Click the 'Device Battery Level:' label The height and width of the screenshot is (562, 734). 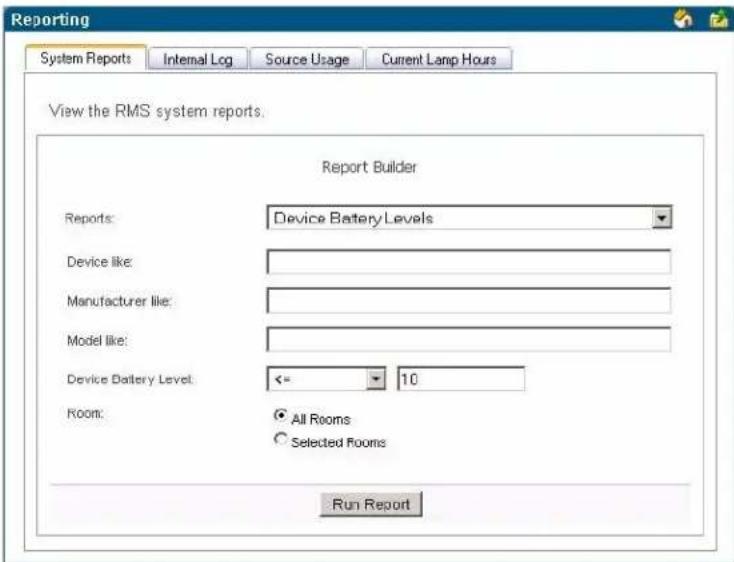[130, 379]
